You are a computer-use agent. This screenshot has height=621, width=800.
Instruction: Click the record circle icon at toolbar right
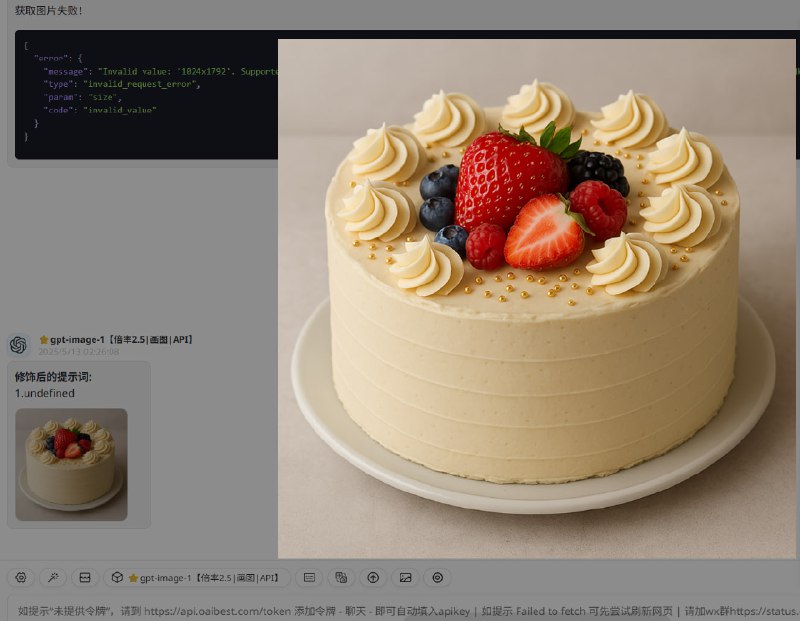(436, 578)
